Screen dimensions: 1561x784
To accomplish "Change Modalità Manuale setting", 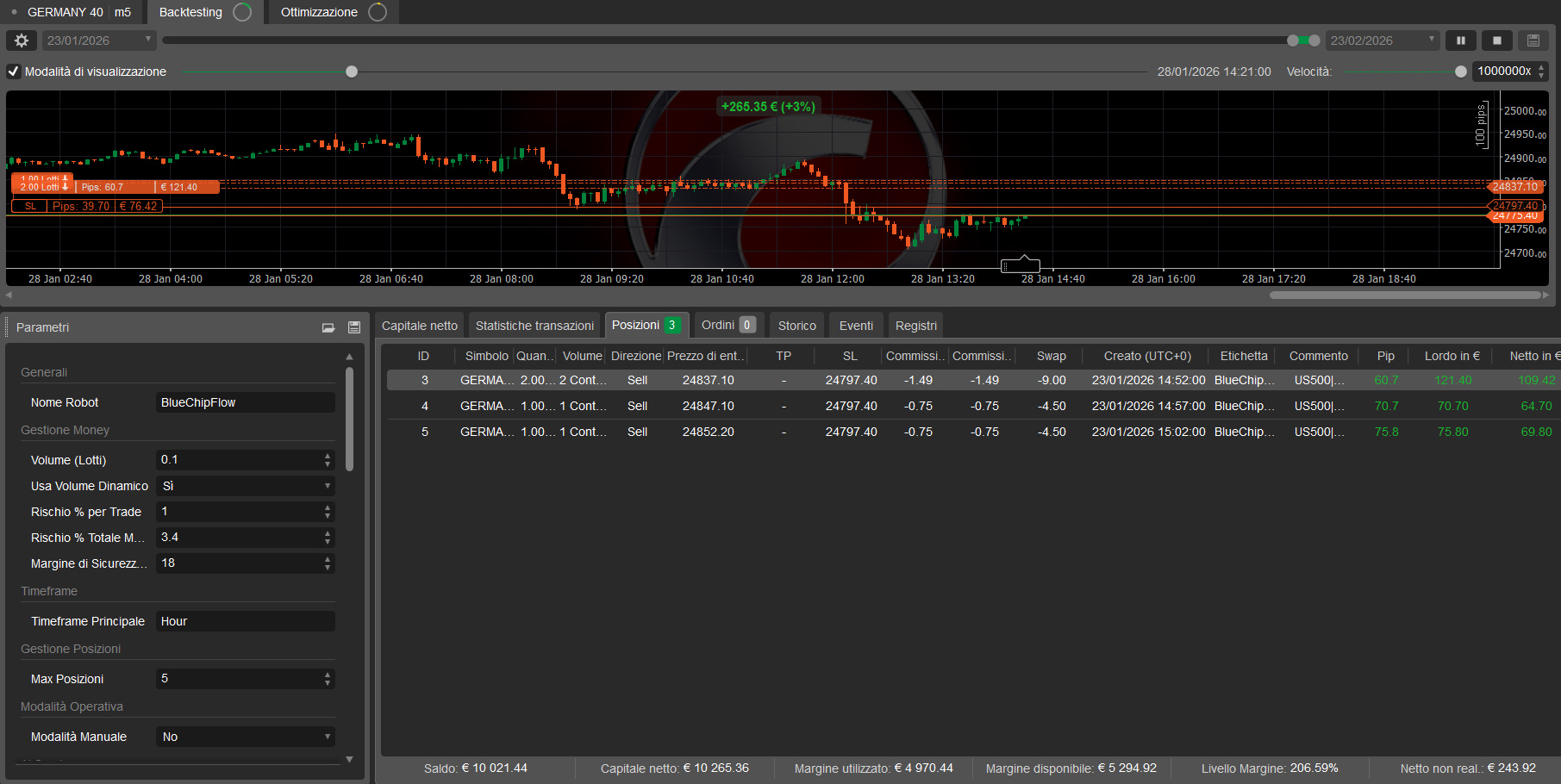I will click(327, 737).
